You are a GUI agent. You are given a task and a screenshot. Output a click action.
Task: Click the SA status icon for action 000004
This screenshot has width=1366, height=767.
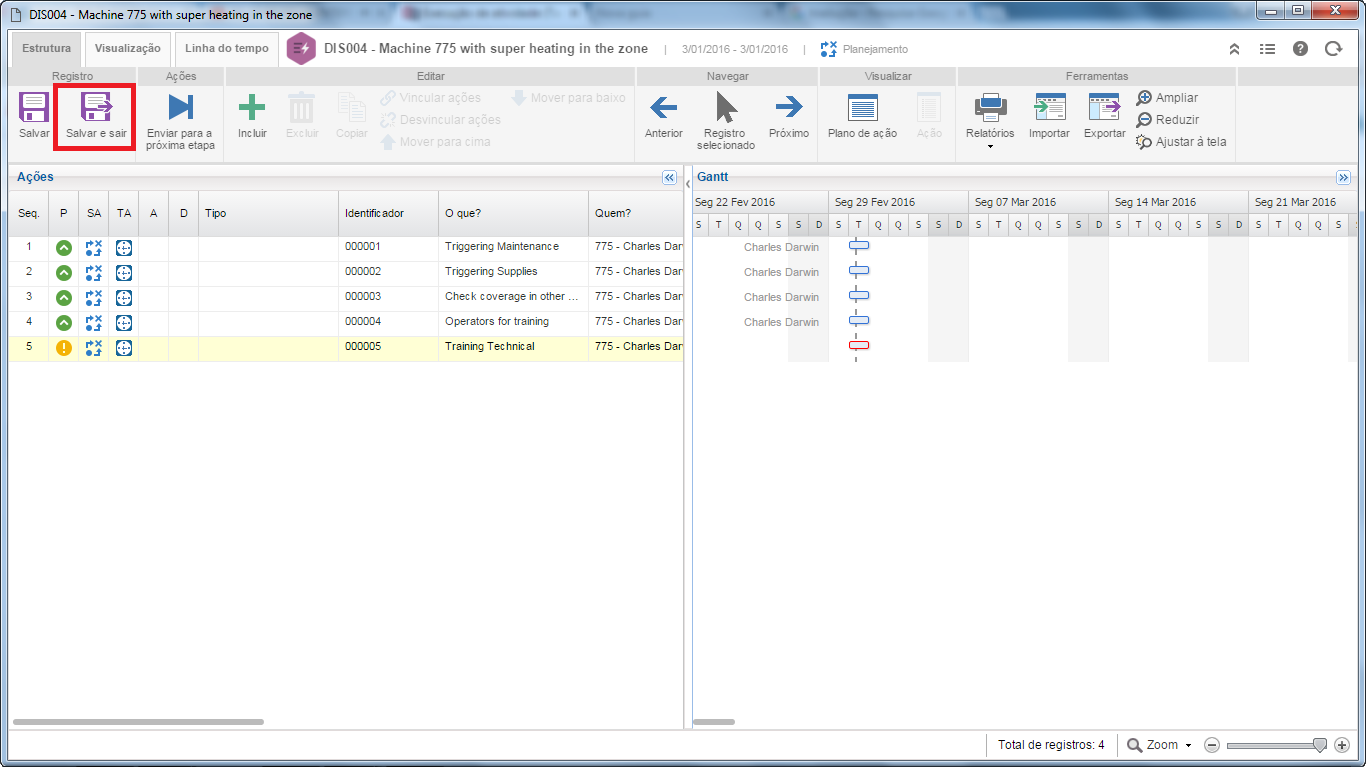pos(94,322)
